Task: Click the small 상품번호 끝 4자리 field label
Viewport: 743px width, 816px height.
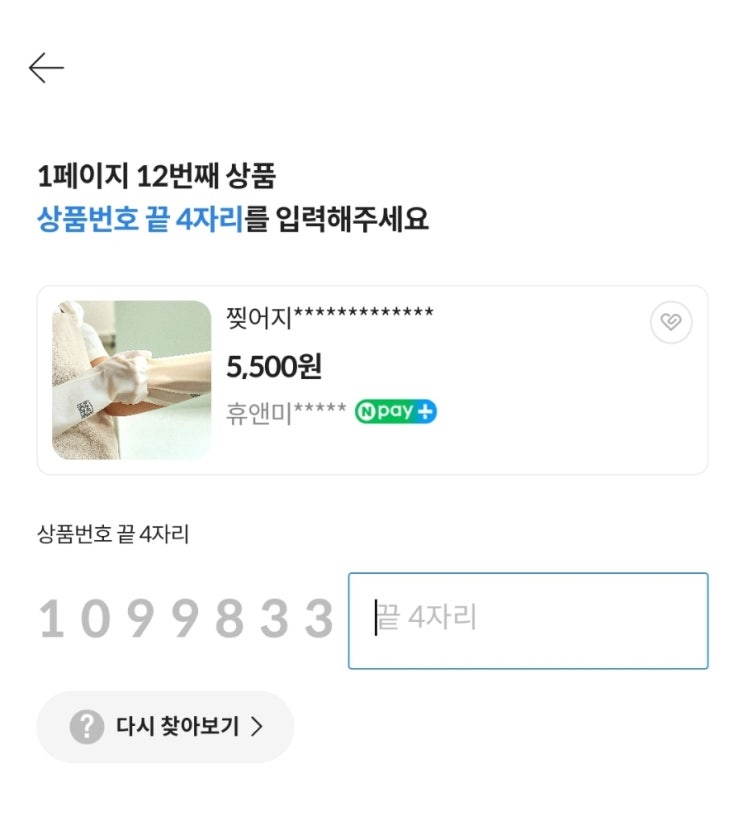Action: (113, 534)
